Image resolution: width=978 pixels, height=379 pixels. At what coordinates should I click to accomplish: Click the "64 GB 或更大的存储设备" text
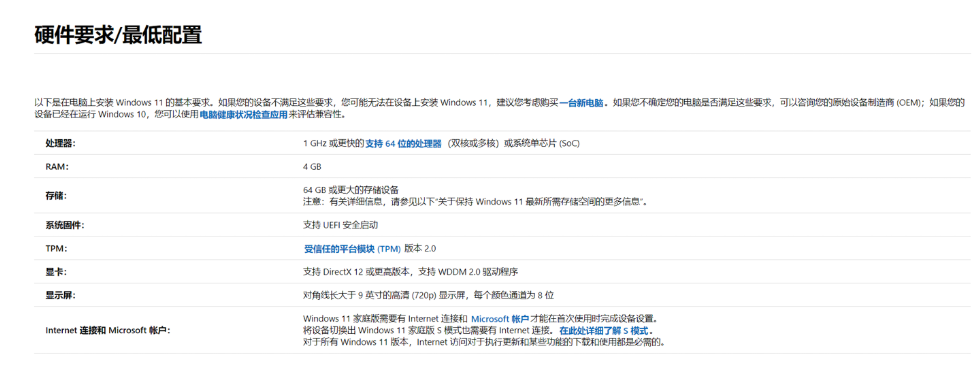click(351, 190)
